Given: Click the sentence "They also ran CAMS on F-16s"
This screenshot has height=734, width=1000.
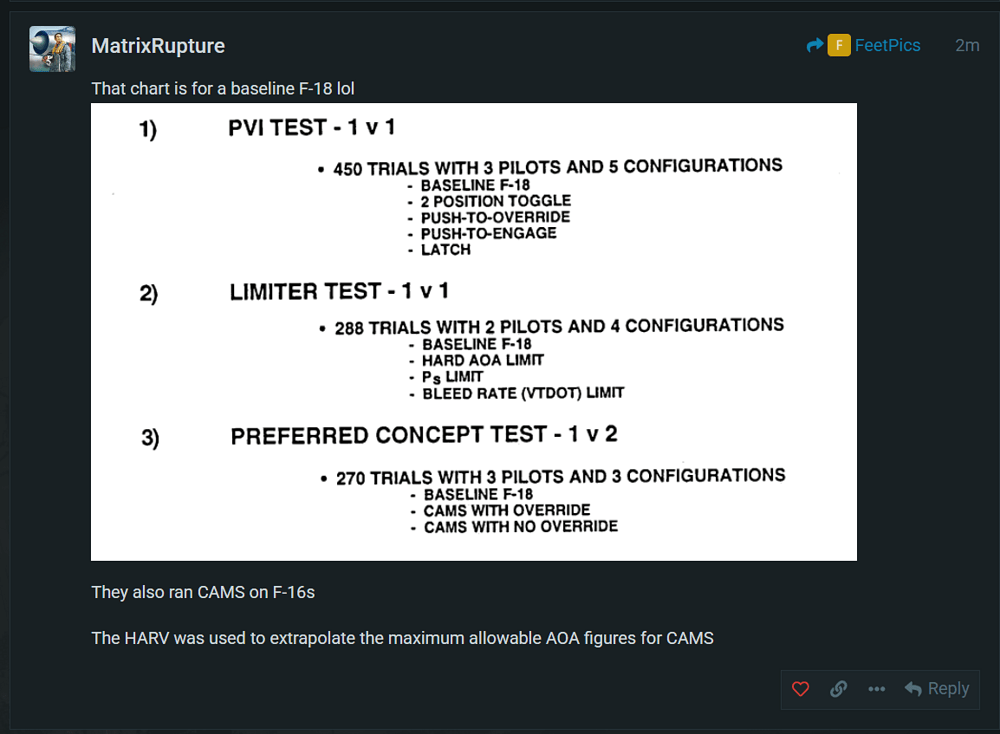Looking at the screenshot, I should [203, 592].
